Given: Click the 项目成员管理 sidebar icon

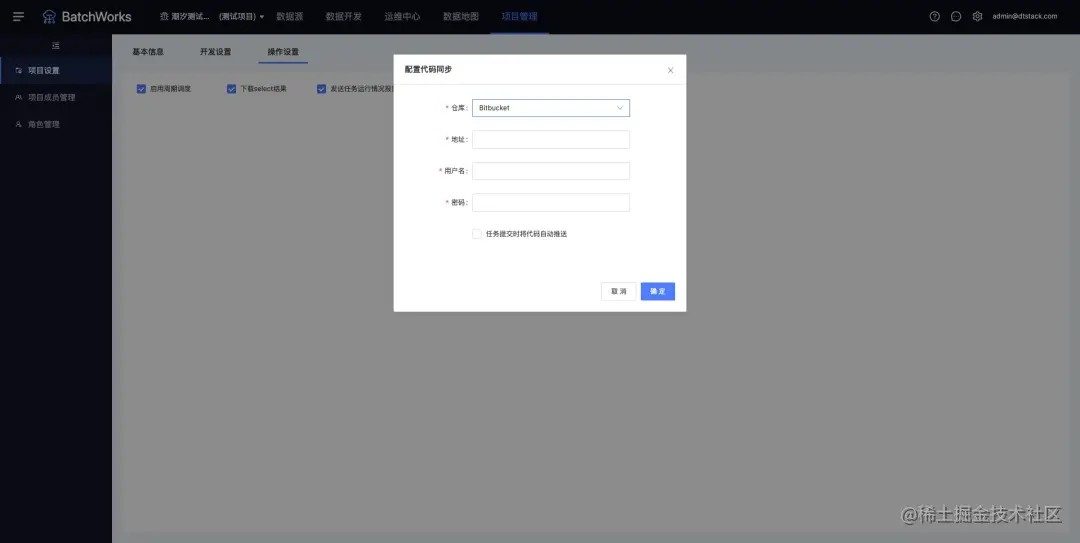Looking at the screenshot, I should pos(19,97).
